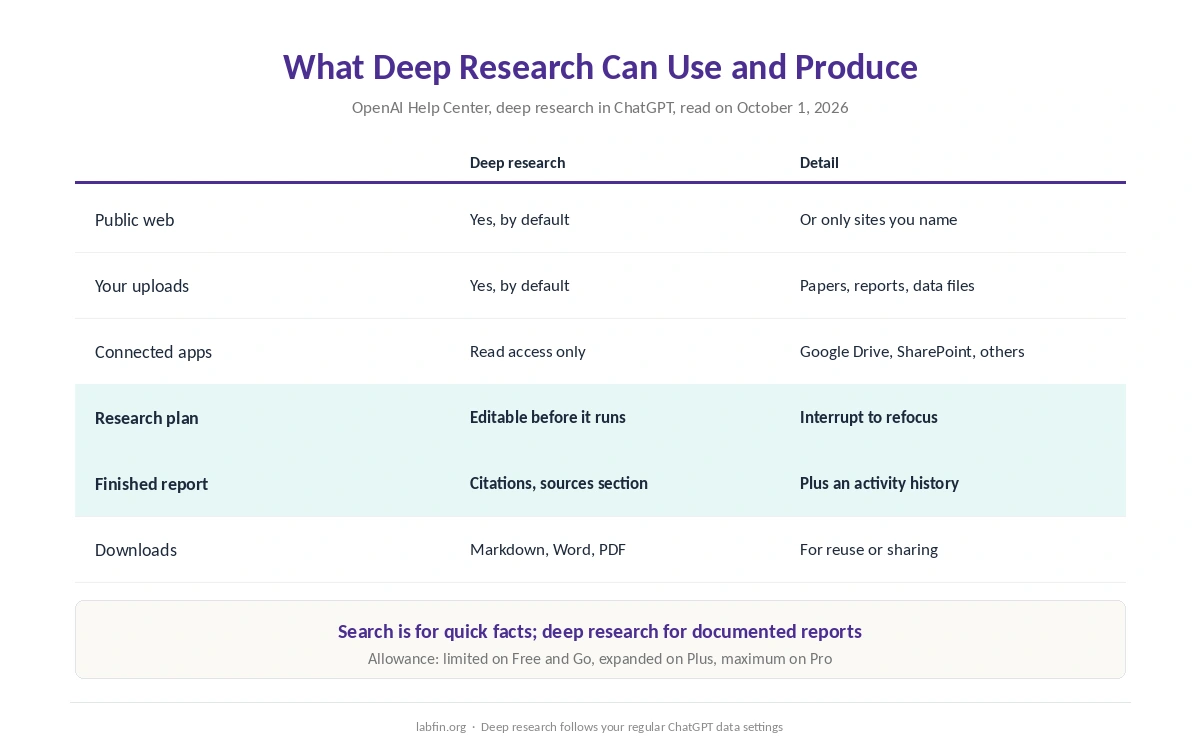The image size is (1200, 754).
Task: Select the 'Research plan' row label
Action: [x=146, y=418]
